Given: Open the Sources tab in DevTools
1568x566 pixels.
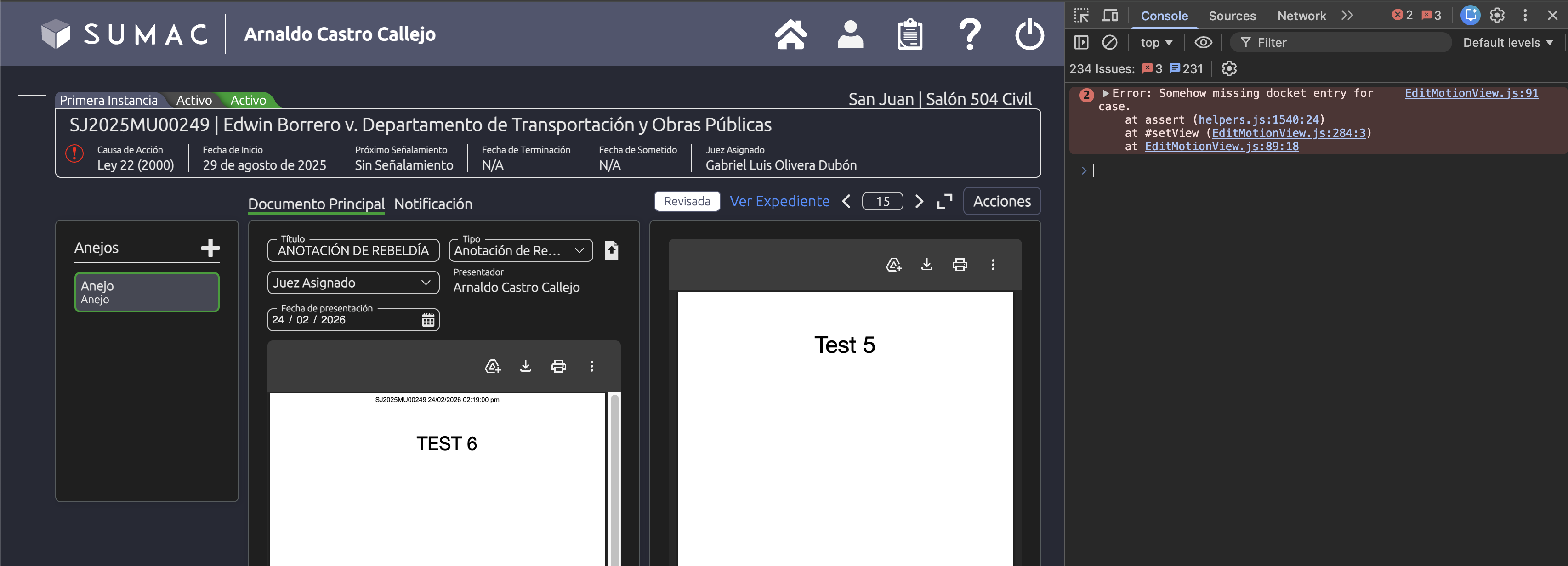Looking at the screenshot, I should point(1232,16).
